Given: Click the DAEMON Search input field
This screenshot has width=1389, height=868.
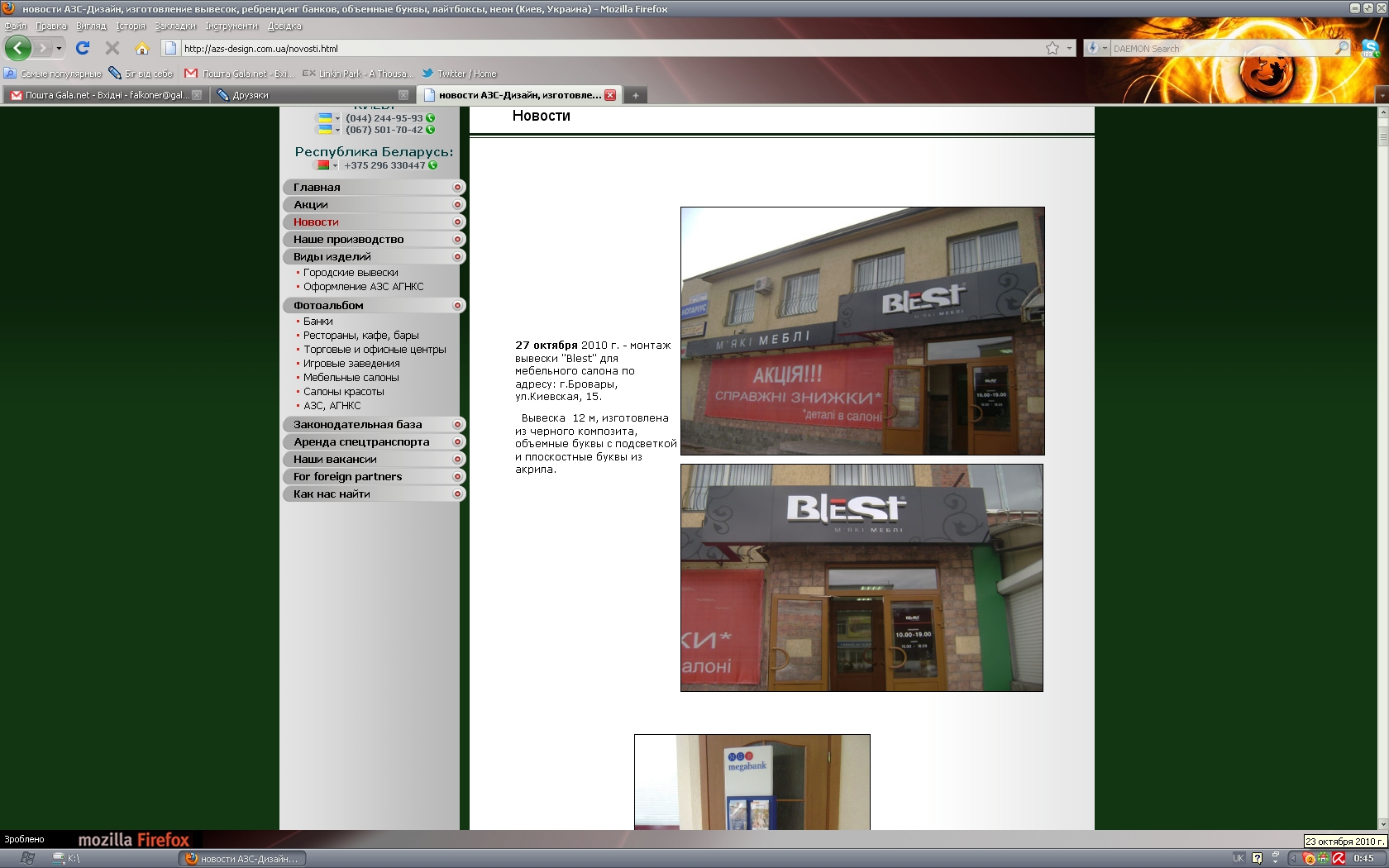Looking at the screenshot, I should coord(1222,48).
